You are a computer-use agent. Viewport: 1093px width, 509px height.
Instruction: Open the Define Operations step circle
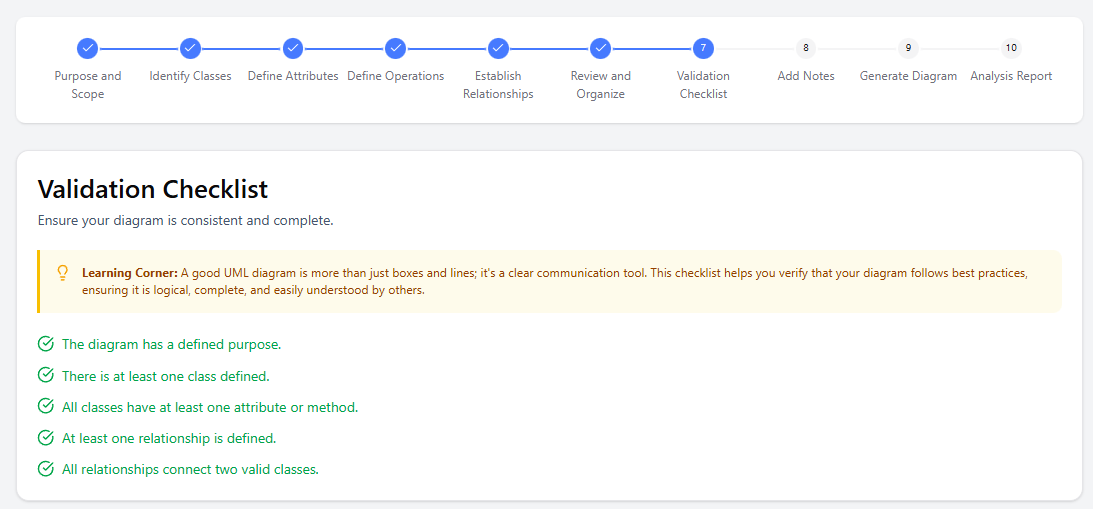pyautogui.click(x=396, y=48)
